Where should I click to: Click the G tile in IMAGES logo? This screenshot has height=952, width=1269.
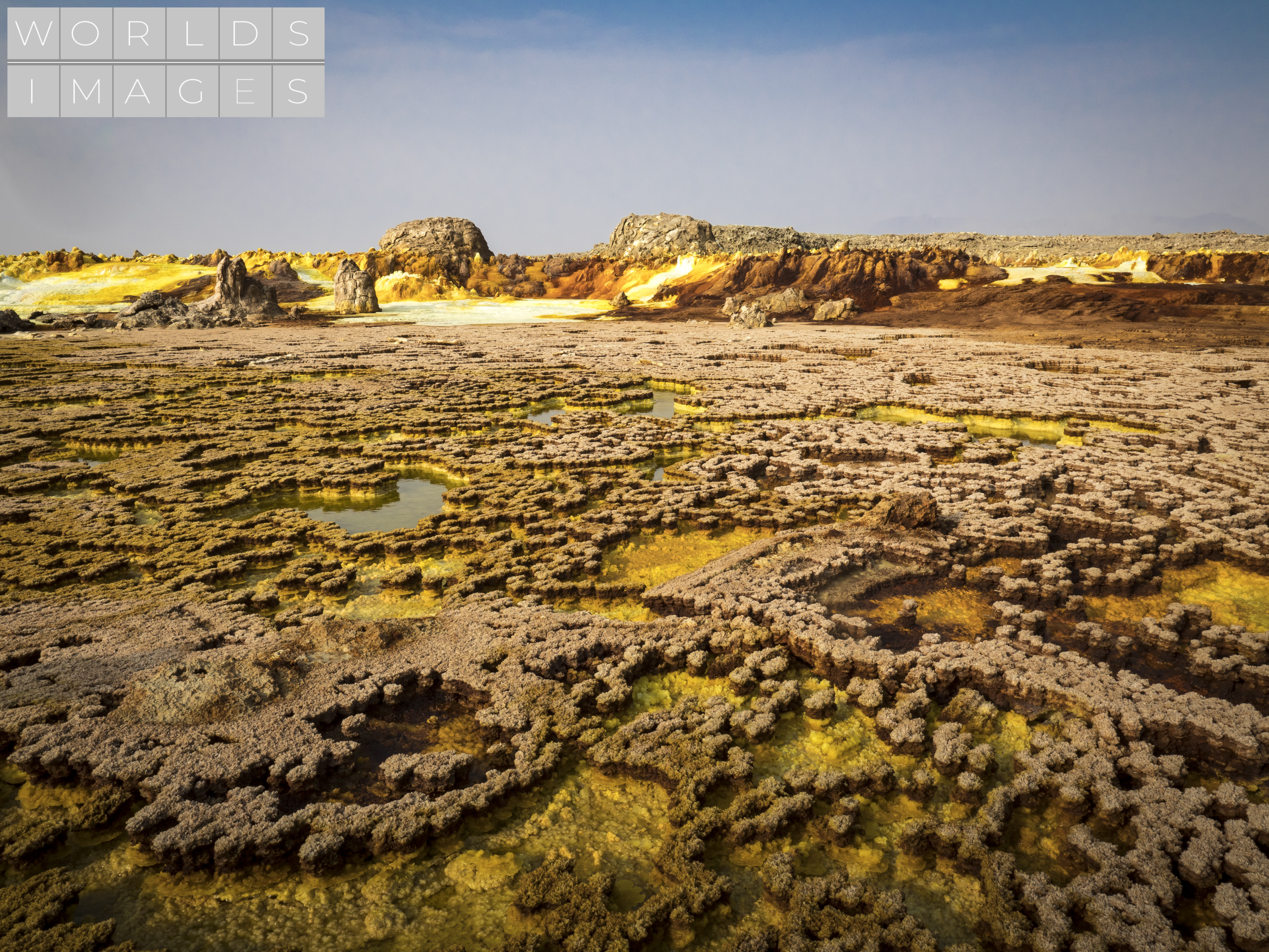pos(192,91)
